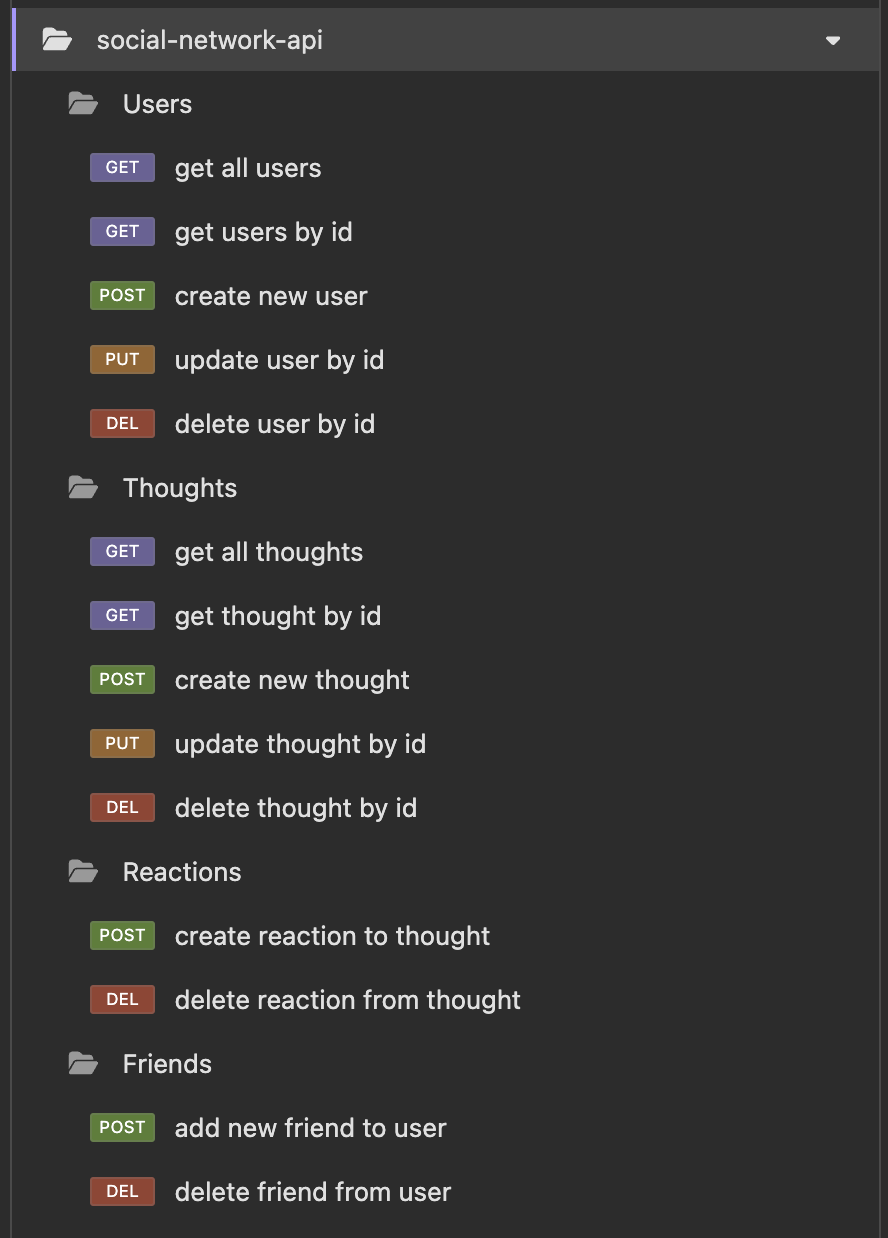Click the Reactions folder icon
This screenshot has width=888, height=1238.
point(83,872)
